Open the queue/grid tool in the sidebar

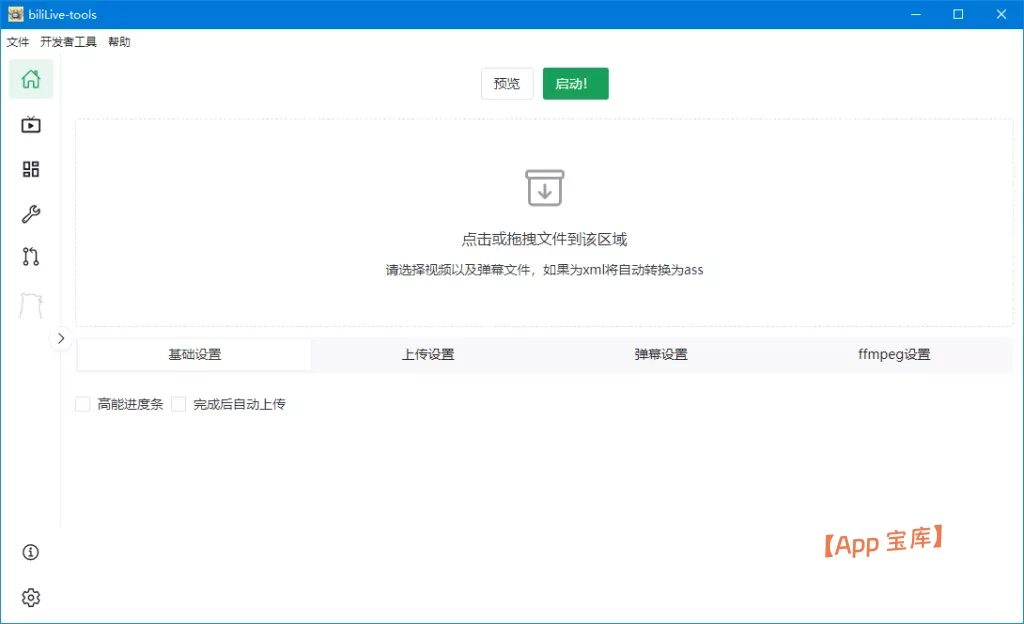[x=31, y=169]
